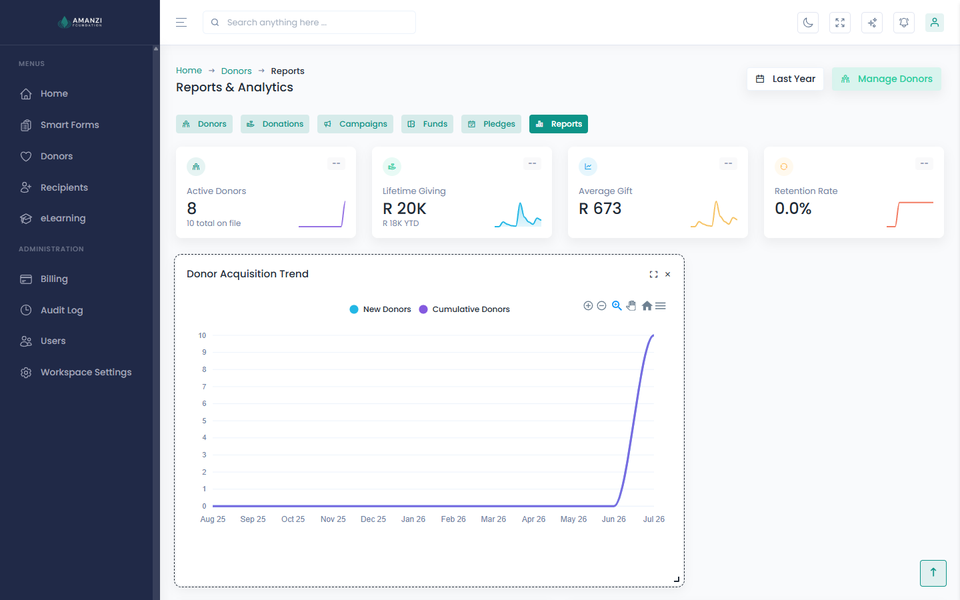Switch to the Campaigns tab
960x600 pixels.
pos(355,124)
